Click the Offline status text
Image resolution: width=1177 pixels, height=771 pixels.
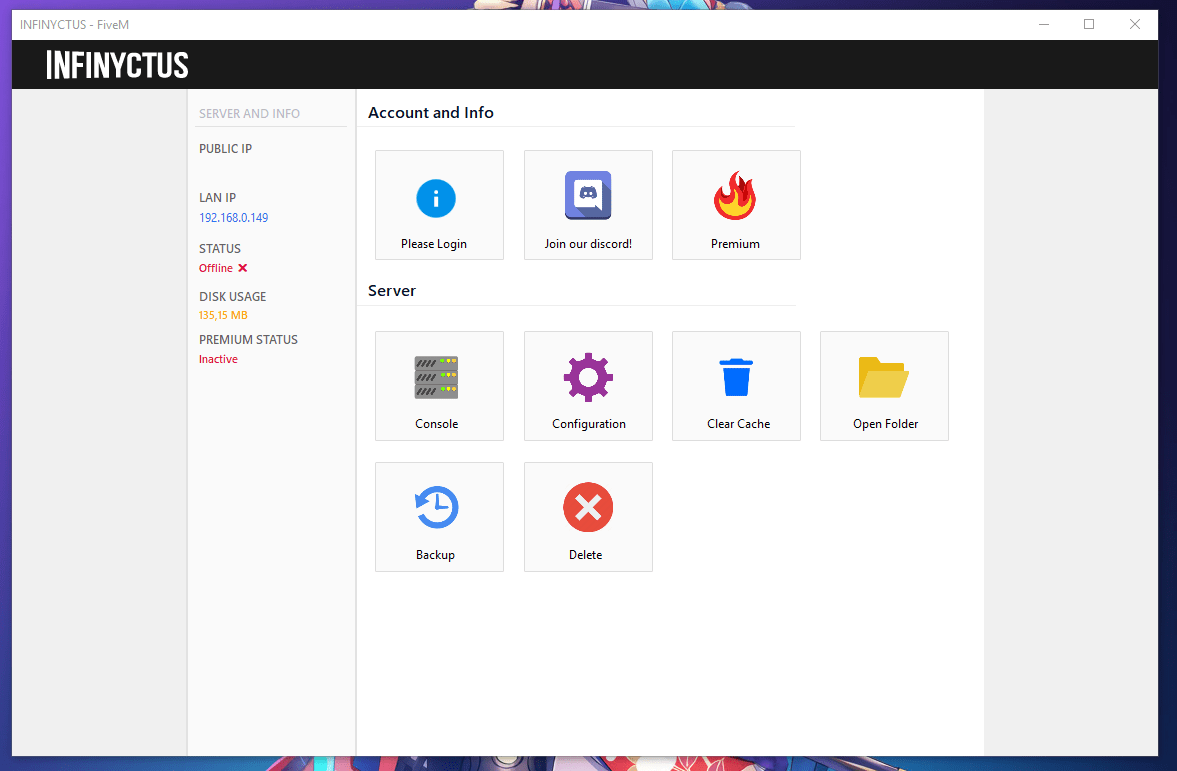215,268
